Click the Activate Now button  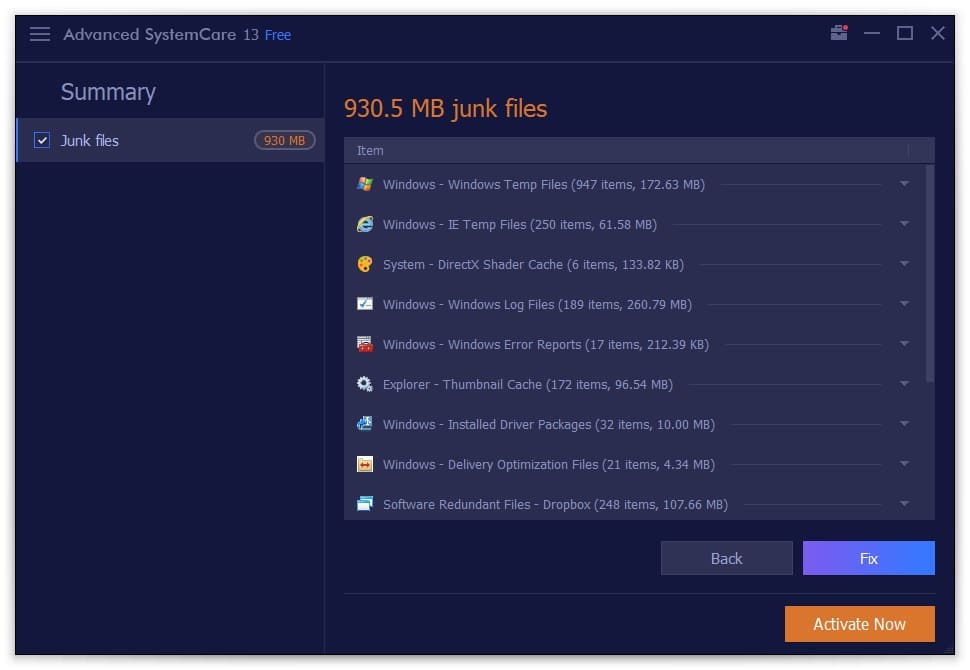(859, 624)
